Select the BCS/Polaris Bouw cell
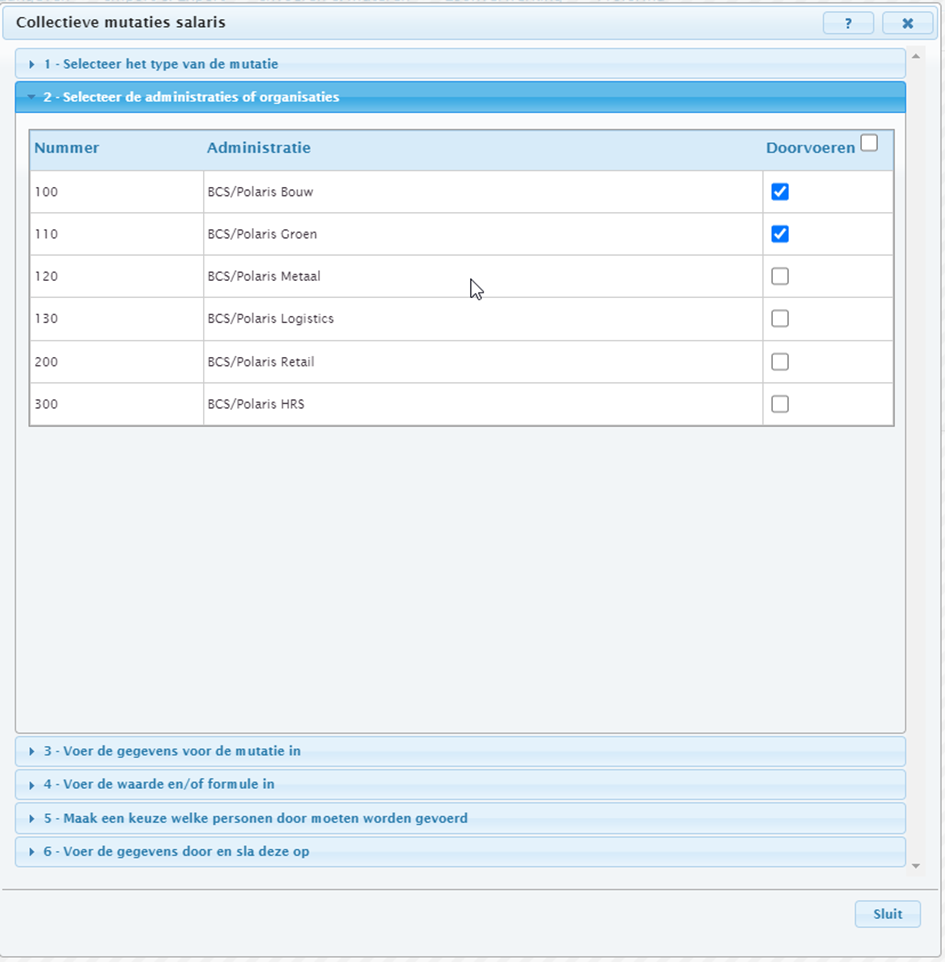The height and width of the screenshot is (962, 945). coord(483,192)
